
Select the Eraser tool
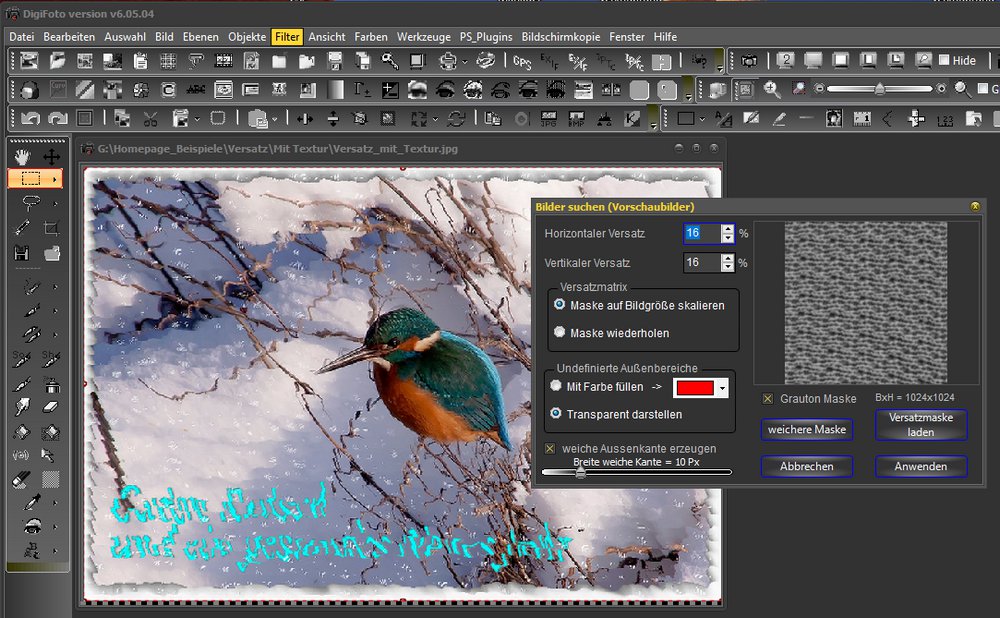coord(48,408)
